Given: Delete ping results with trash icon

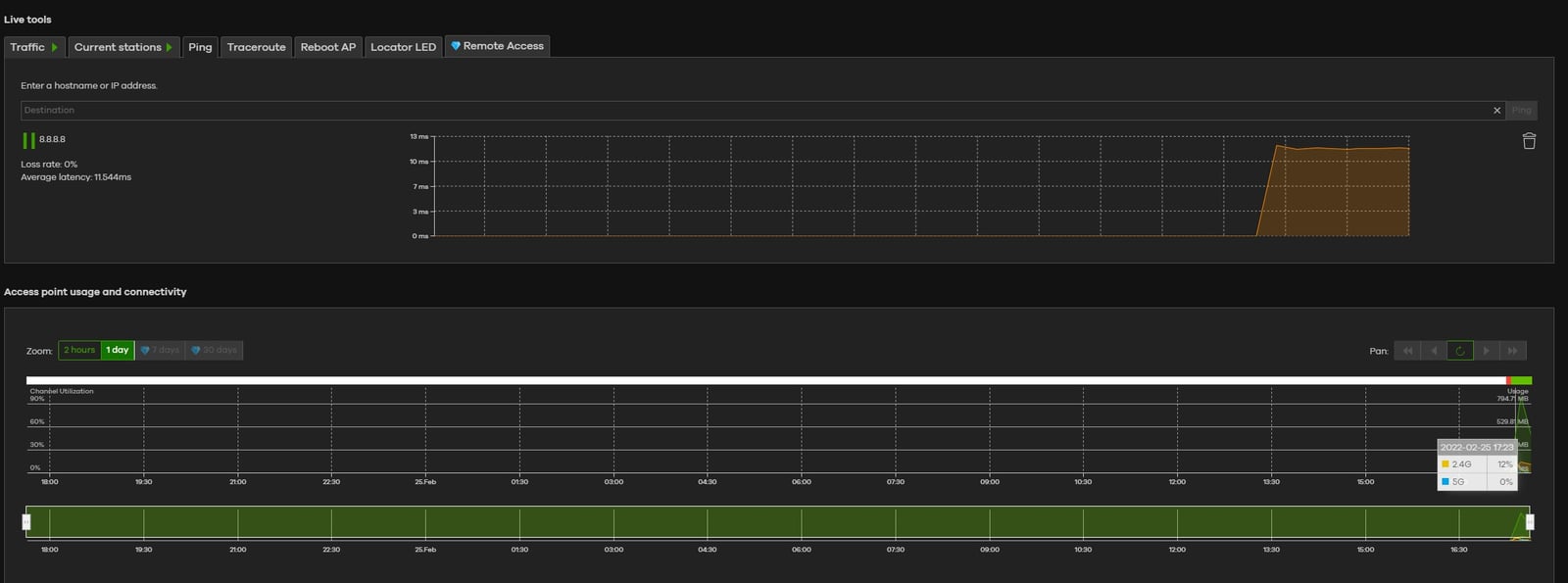Looking at the screenshot, I should pos(1528,141).
